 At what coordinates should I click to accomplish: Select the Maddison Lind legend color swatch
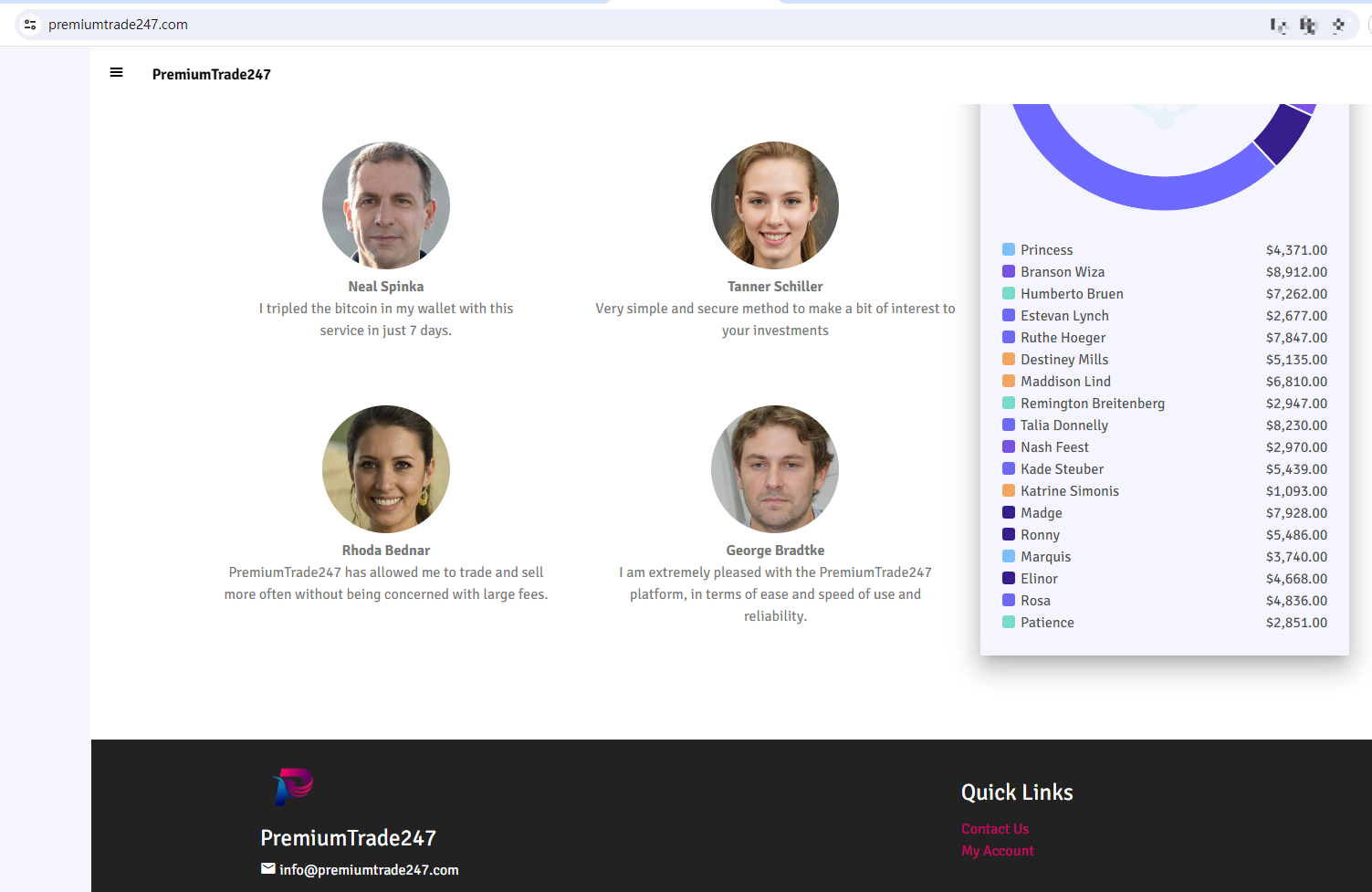pyautogui.click(x=1009, y=381)
